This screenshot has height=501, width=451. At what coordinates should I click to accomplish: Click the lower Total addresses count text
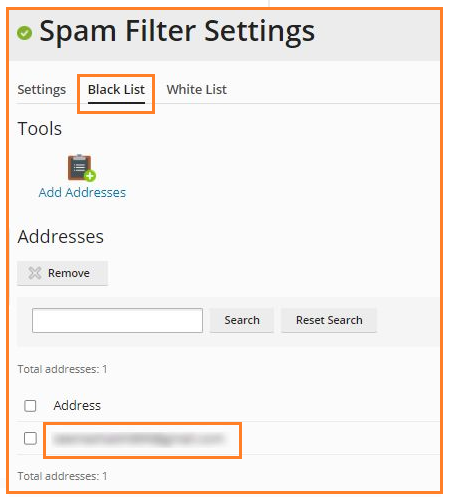tap(62, 476)
